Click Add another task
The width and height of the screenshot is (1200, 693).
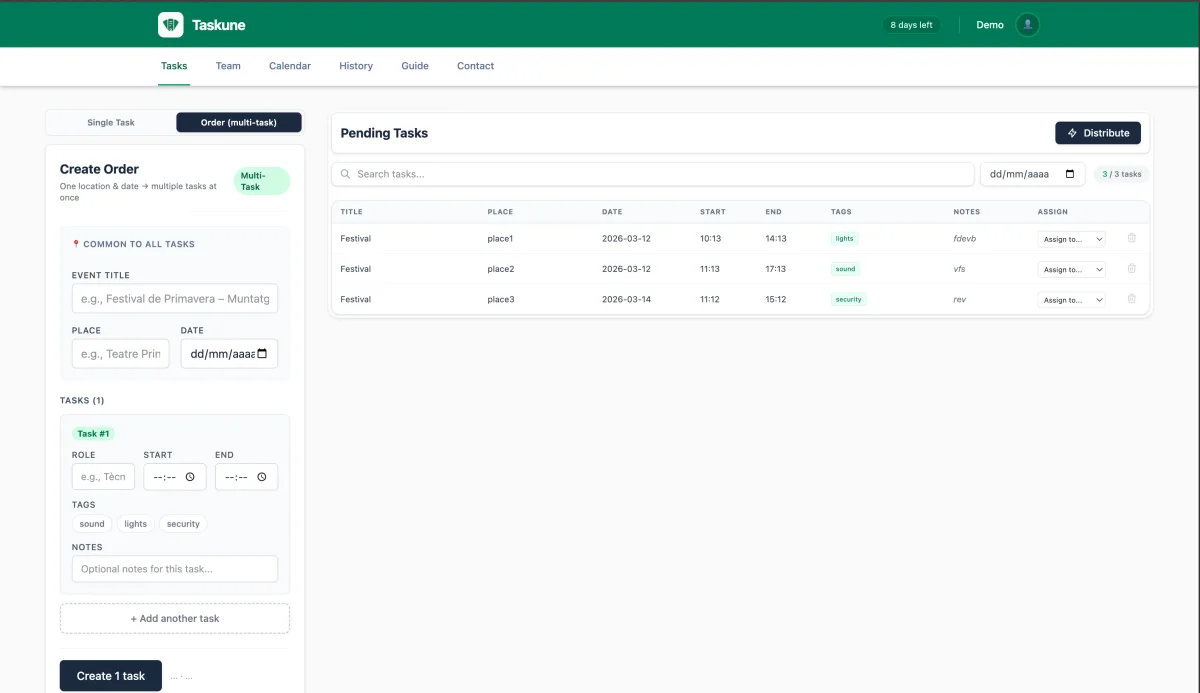point(174,618)
